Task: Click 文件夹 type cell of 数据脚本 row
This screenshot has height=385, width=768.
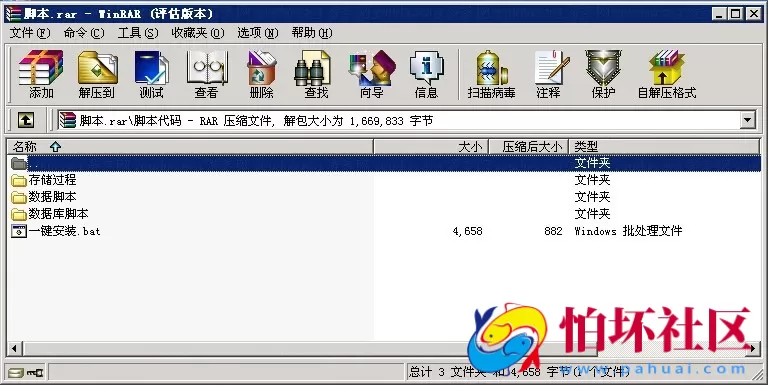Action: coord(592,197)
